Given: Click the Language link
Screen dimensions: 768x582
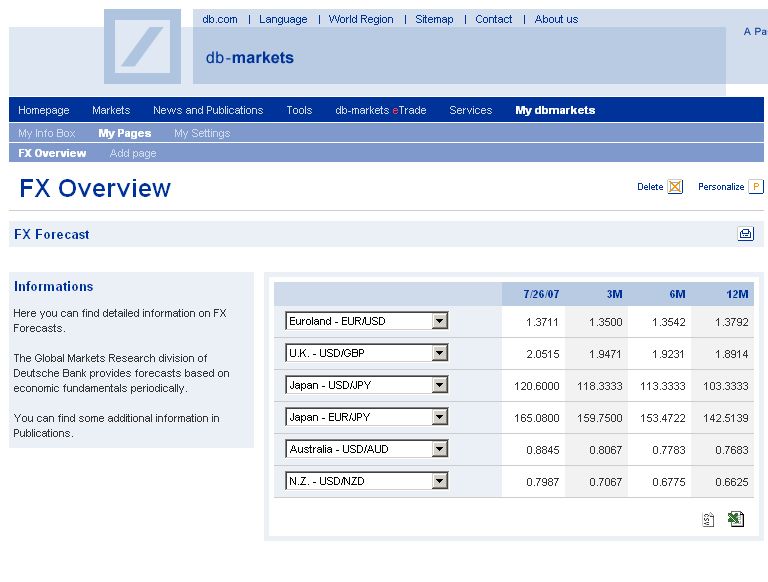Looking at the screenshot, I should click(x=283, y=19).
